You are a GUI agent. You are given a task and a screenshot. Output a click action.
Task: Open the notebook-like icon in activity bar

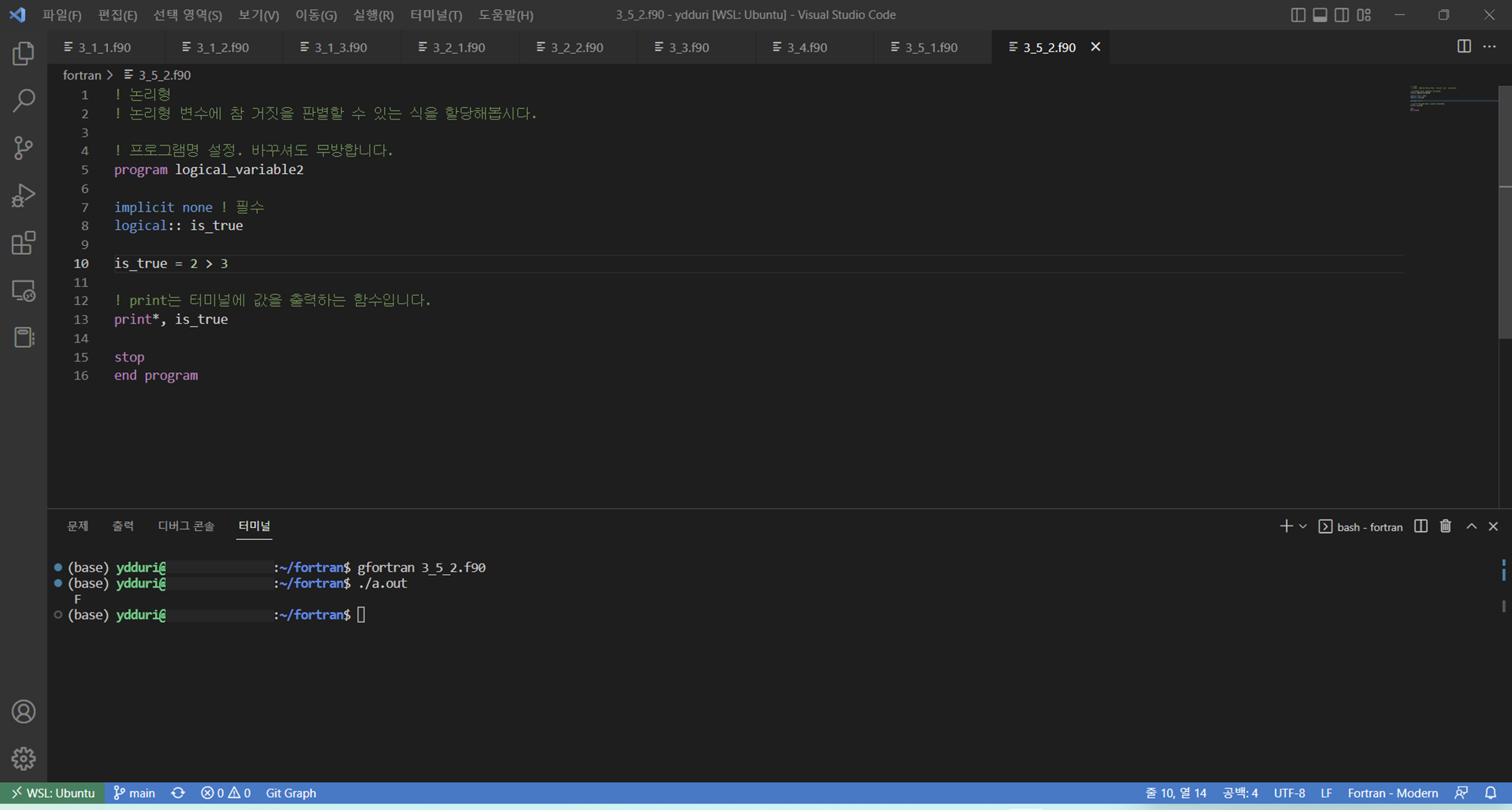point(23,337)
